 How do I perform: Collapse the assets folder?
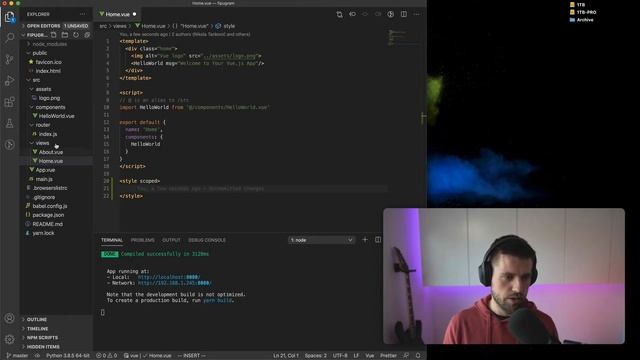(x=57, y=89)
